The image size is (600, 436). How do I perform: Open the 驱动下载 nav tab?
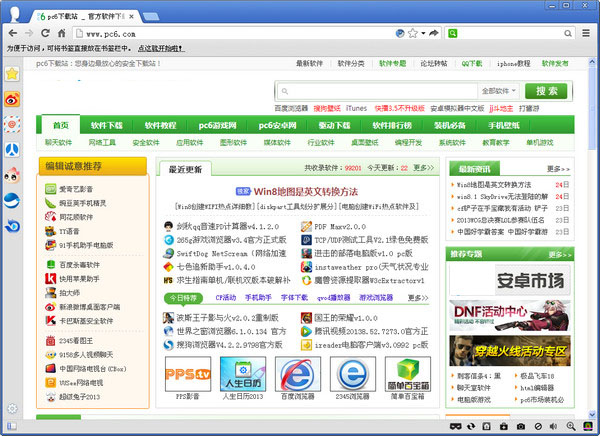[334, 125]
